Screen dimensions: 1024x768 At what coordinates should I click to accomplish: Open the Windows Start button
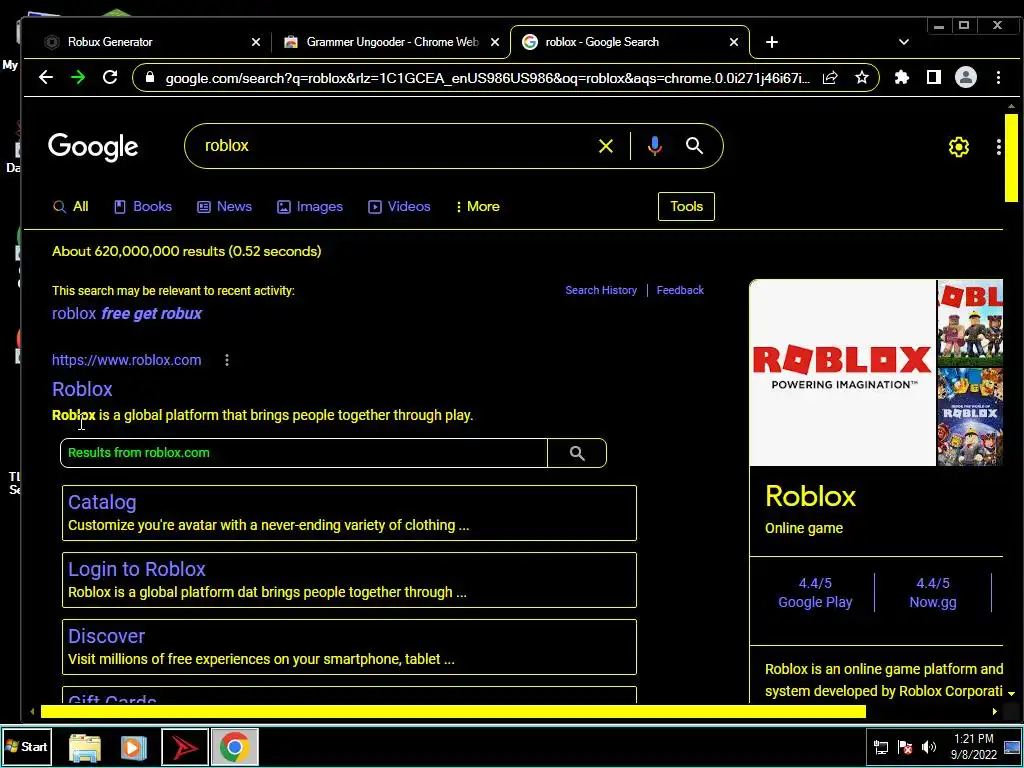26,746
